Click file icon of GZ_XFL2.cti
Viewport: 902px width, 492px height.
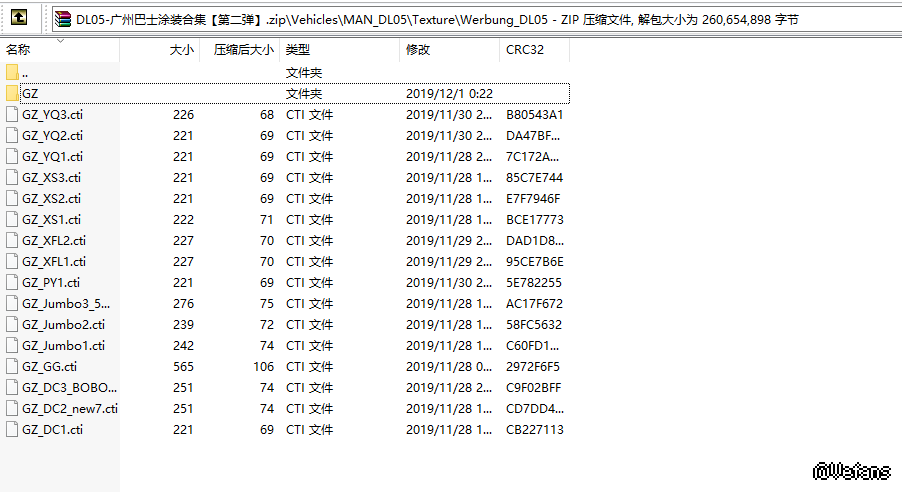pyautogui.click(x=12, y=241)
